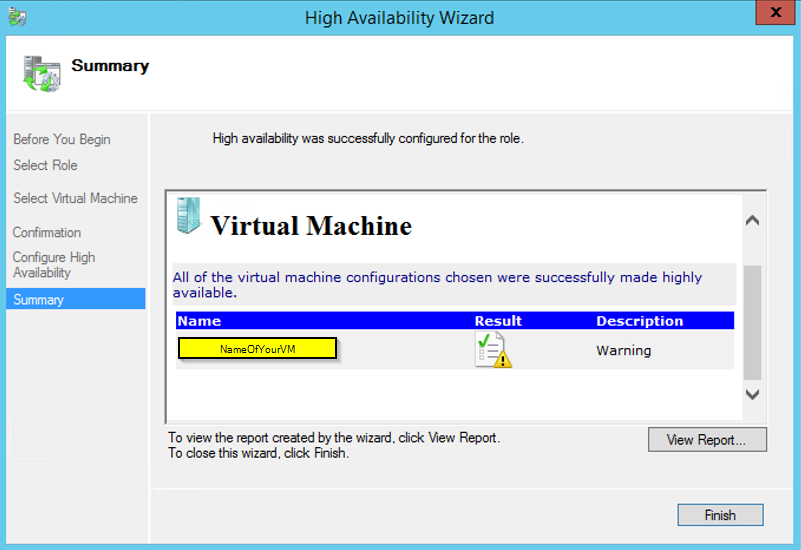Image resolution: width=801 pixels, height=550 pixels.
Task: Click the warning result icon
Action: pyautogui.click(x=493, y=350)
